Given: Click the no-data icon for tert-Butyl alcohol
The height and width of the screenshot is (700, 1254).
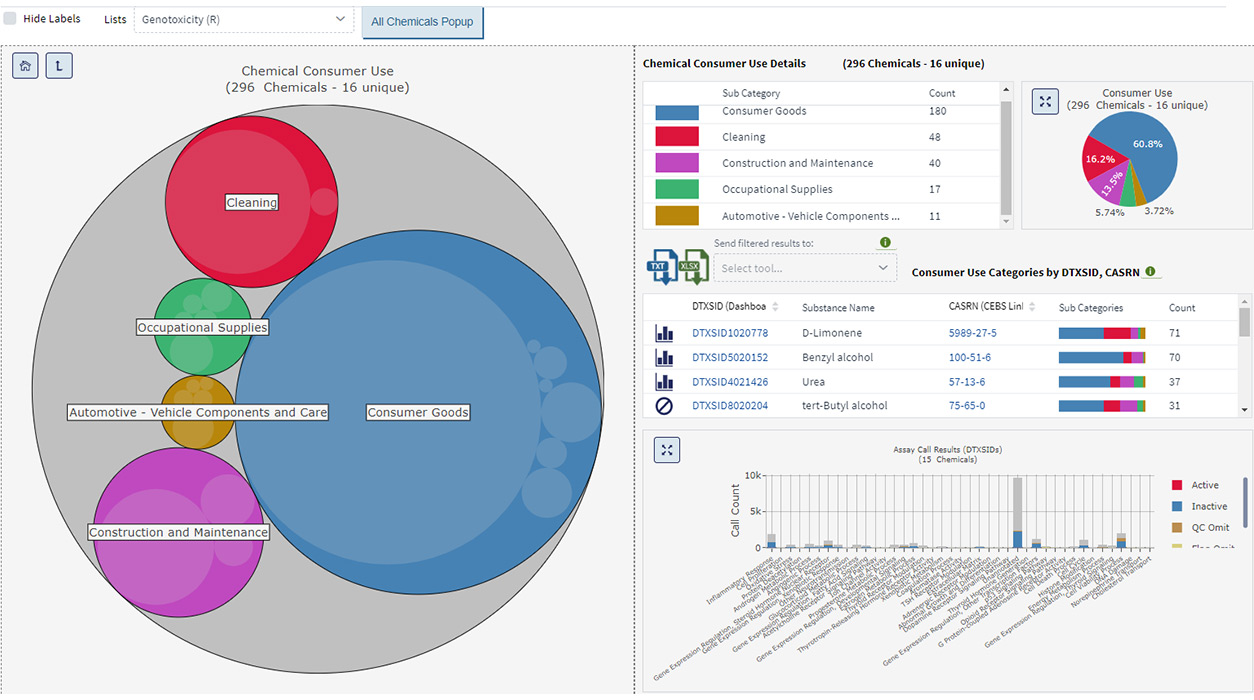Looking at the screenshot, I should click(664, 406).
